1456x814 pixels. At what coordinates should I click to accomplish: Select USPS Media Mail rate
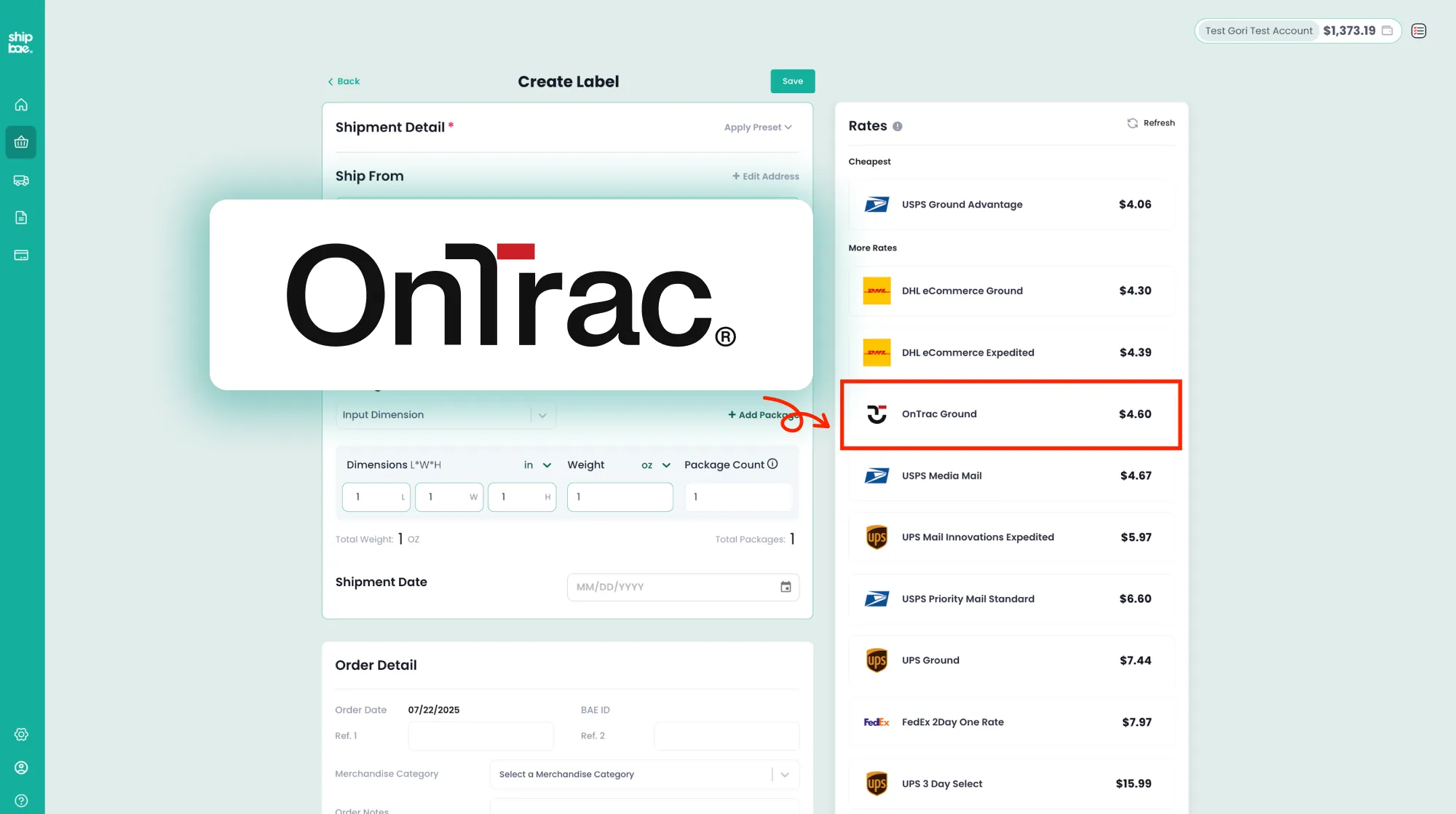coord(1011,475)
